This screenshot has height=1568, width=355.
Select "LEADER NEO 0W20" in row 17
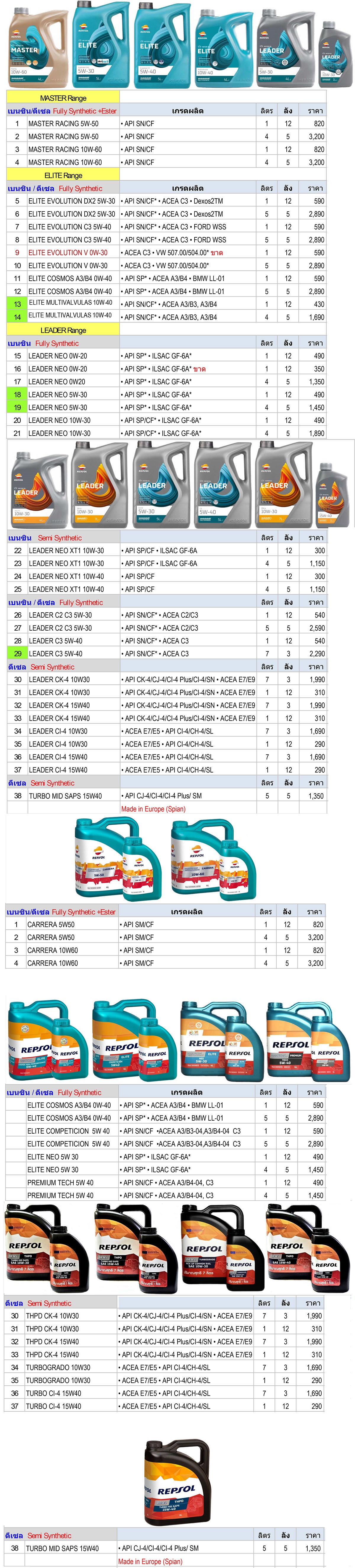pyautogui.click(x=57, y=382)
